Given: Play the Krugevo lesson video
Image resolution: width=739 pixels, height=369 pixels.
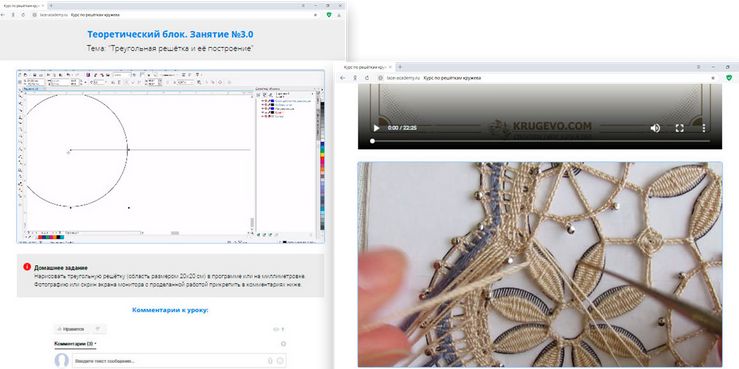Looking at the screenshot, I should (x=376, y=128).
